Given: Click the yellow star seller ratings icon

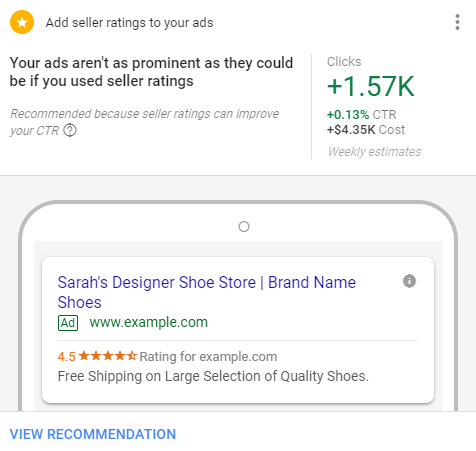Looking at the screenshot, I should click(22, 22).
